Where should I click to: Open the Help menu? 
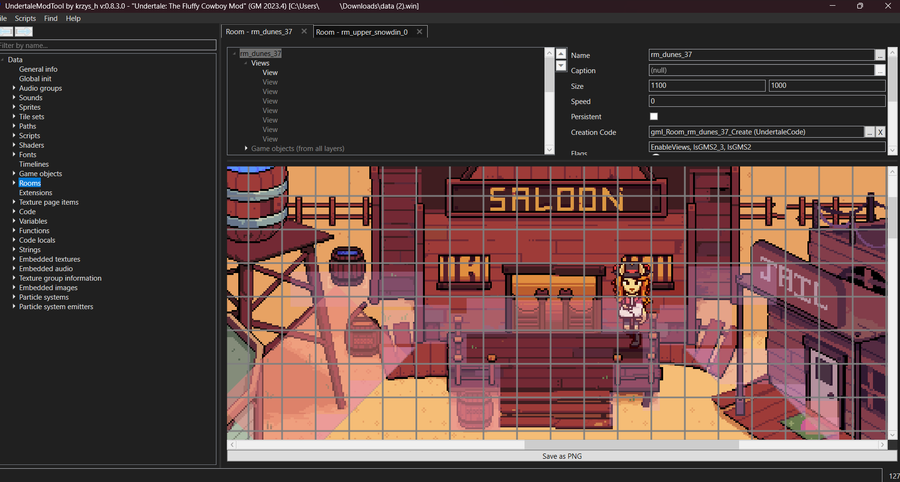pos(73,18)
